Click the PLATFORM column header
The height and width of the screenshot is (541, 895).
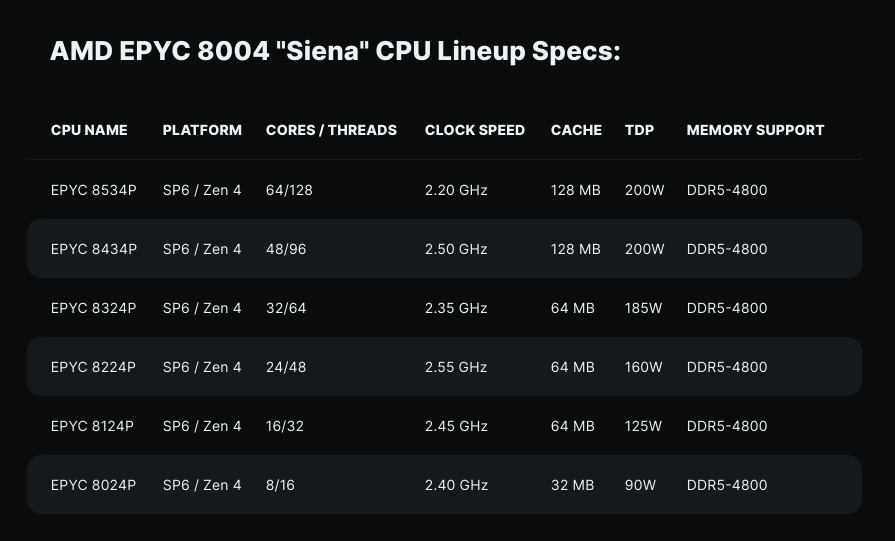pos(202,130)
